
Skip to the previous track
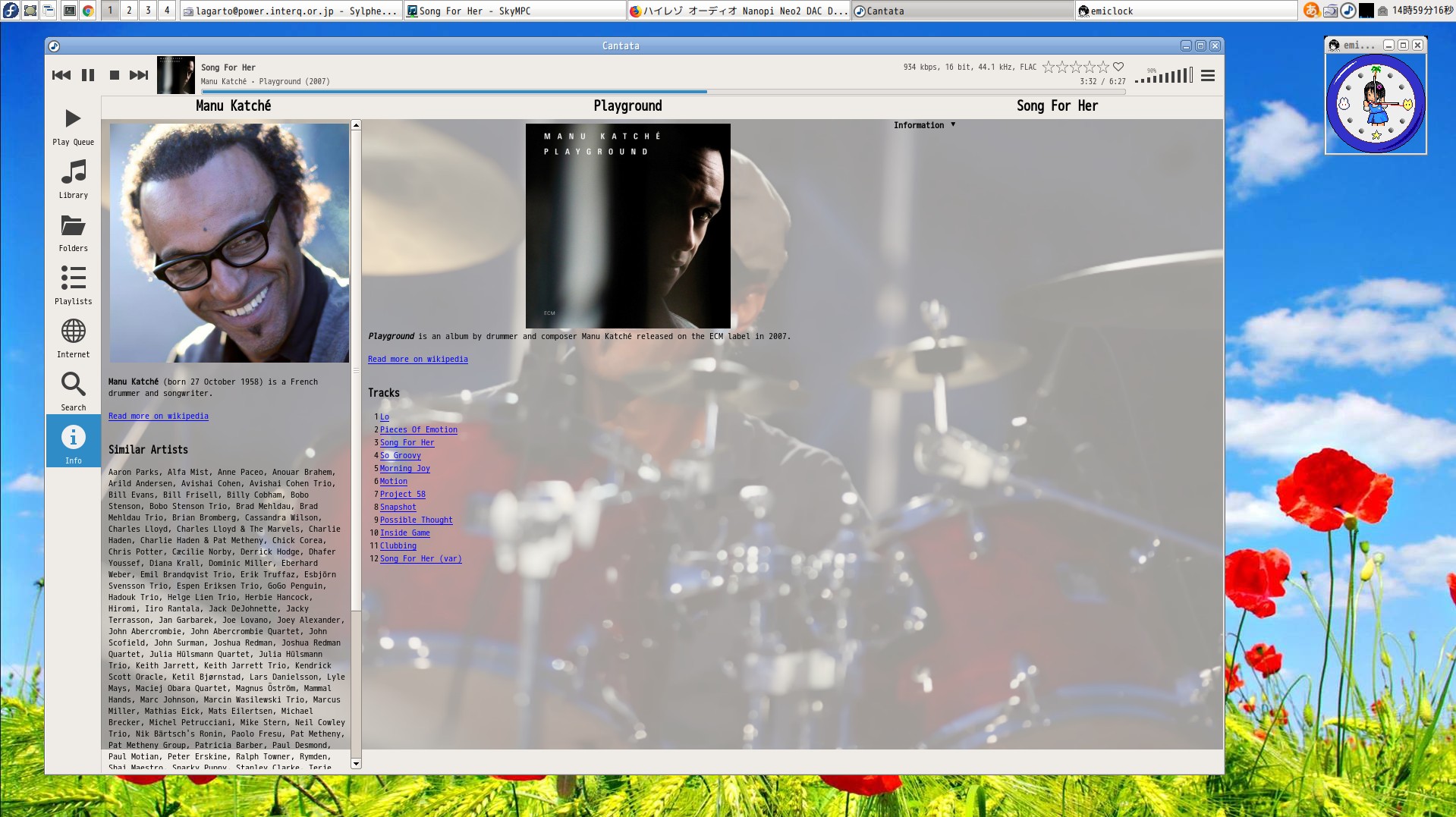click(x=61, y=75)
